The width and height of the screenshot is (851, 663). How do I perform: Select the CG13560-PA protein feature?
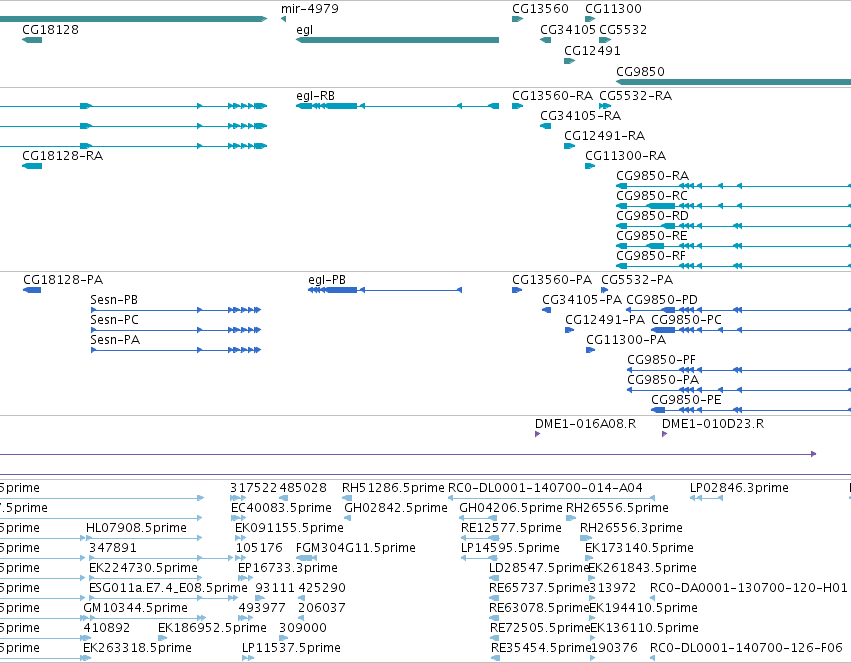pyautogui.click(x=517, y=290)
